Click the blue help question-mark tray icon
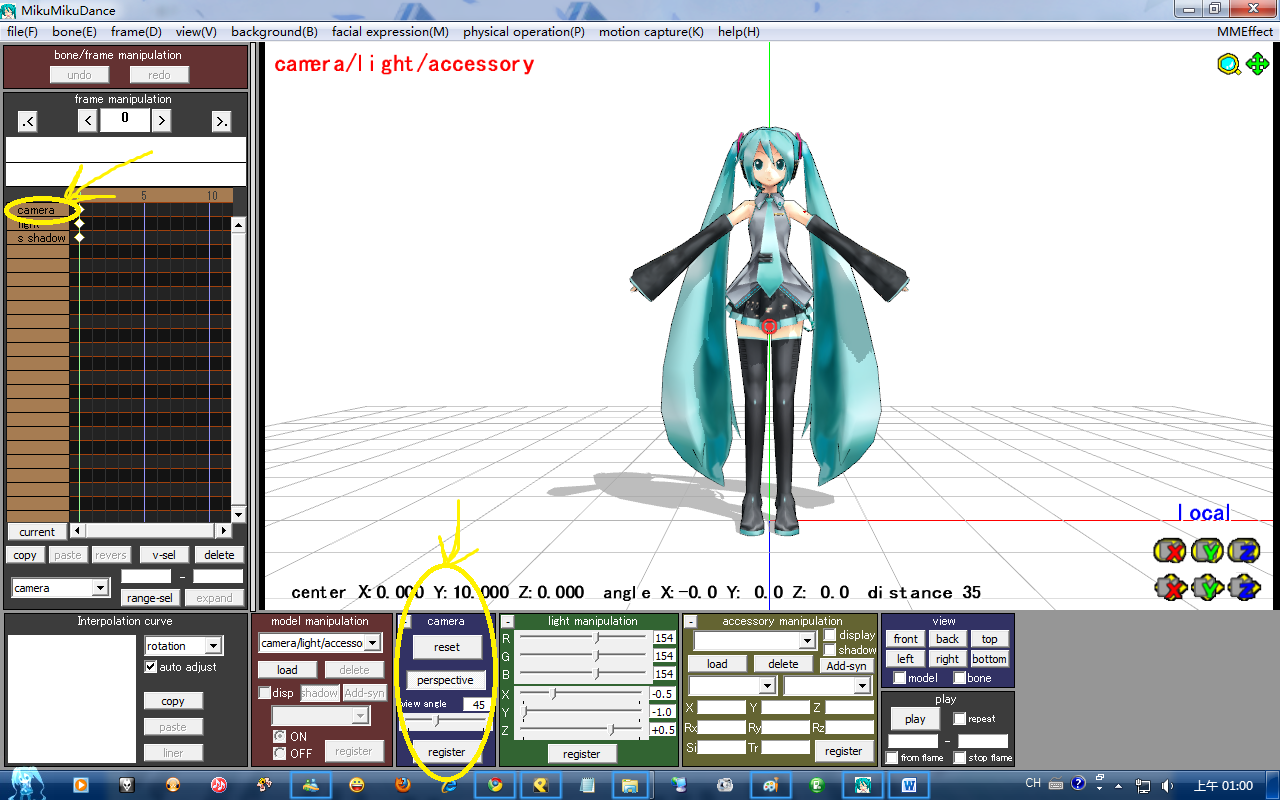1280x800 pixels. (1078, 784)
